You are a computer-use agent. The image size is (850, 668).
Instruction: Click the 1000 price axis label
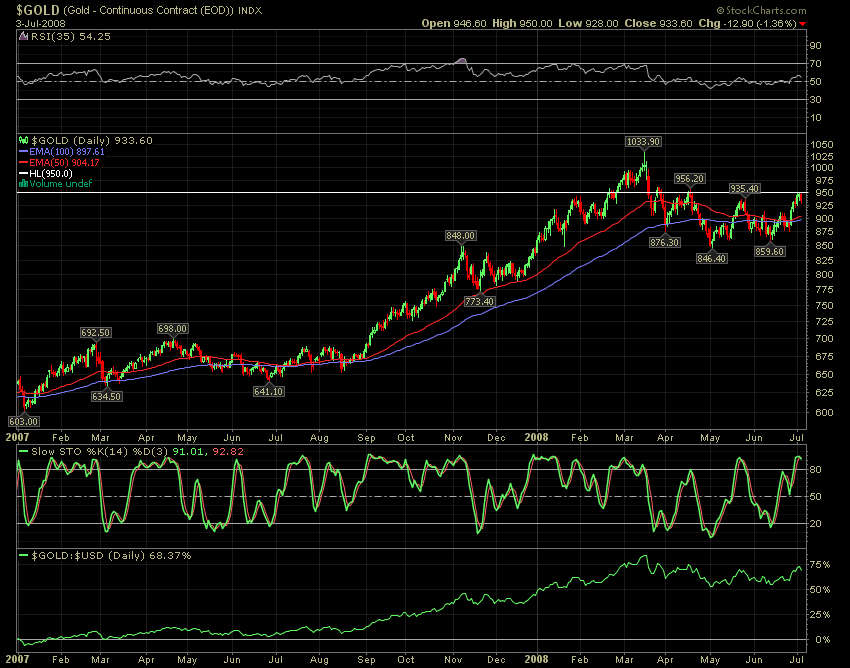[x=822, y=168]
